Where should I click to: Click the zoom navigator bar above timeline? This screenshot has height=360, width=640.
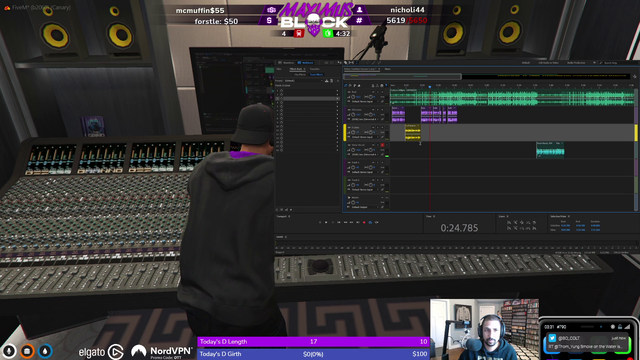(x=402, y=76)
